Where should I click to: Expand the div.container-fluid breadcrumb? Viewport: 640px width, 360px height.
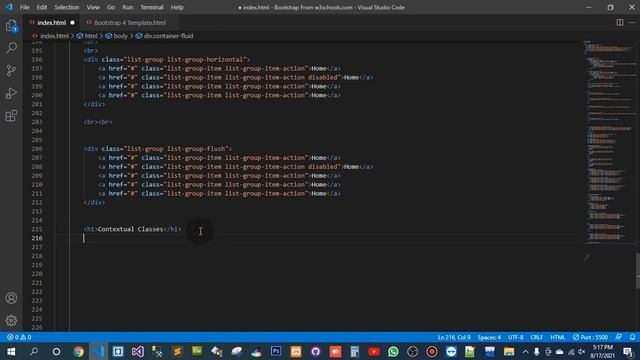pyautogui.click(x=168, y=36)
